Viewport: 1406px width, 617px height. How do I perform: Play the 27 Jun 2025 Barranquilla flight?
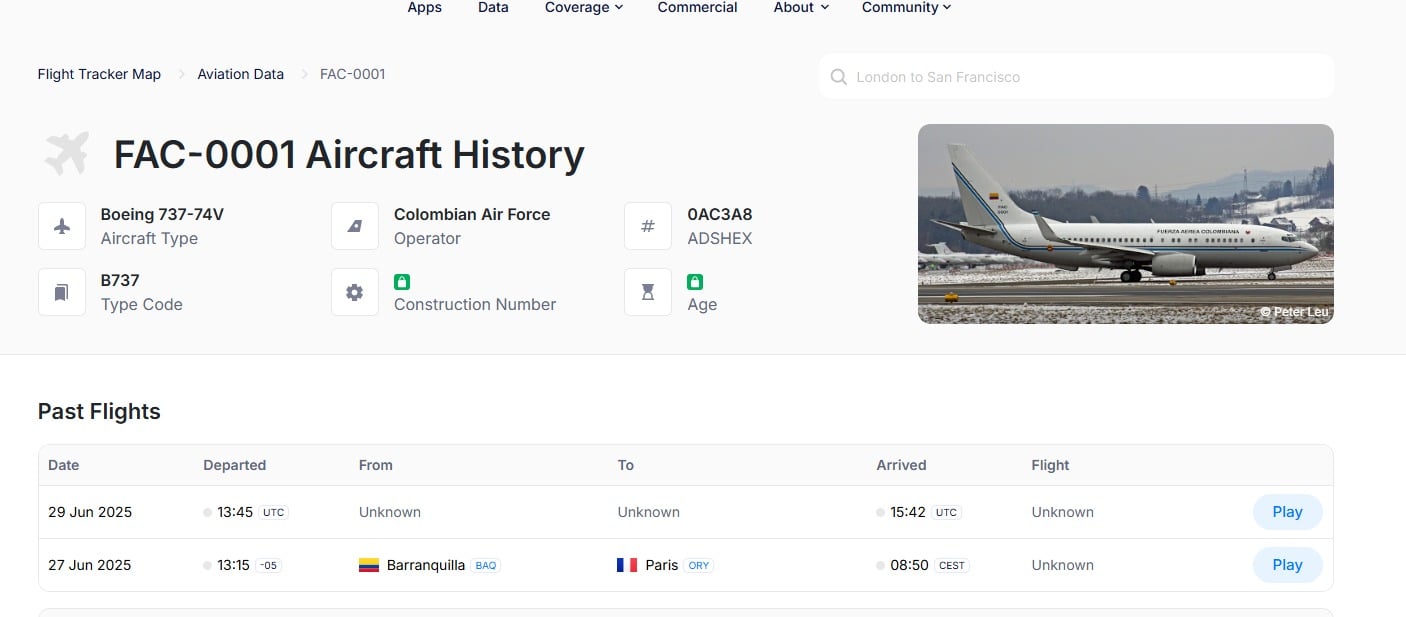point(1287,565)
